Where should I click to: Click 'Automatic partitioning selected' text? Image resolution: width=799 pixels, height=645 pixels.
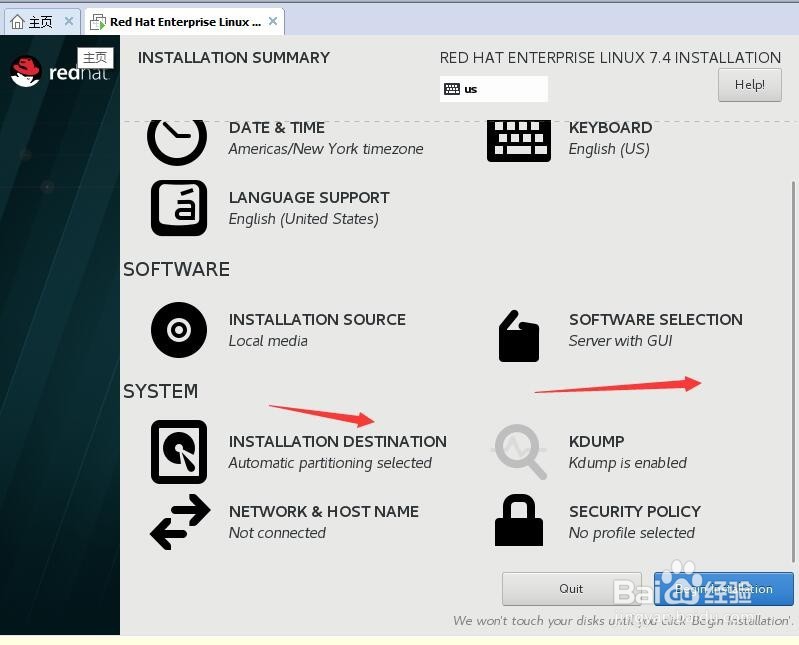pos(330,463)
